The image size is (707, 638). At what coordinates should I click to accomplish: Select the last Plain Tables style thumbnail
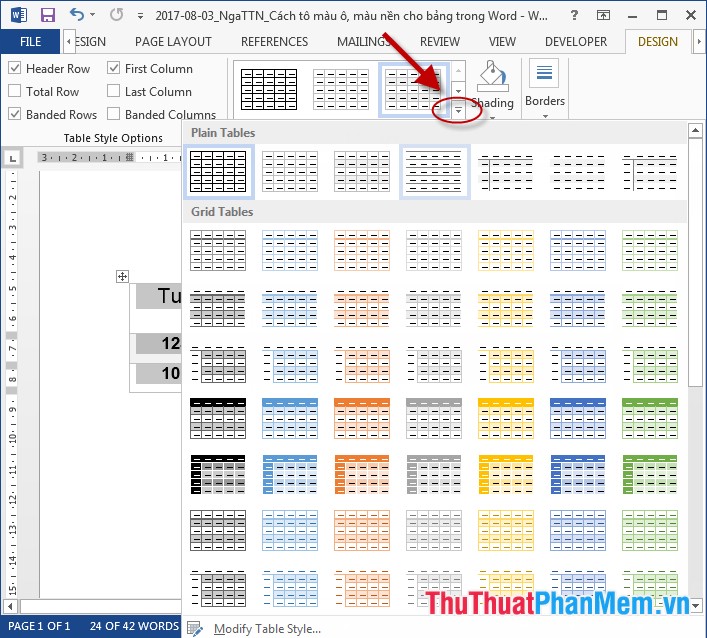[x=650, y=172]
